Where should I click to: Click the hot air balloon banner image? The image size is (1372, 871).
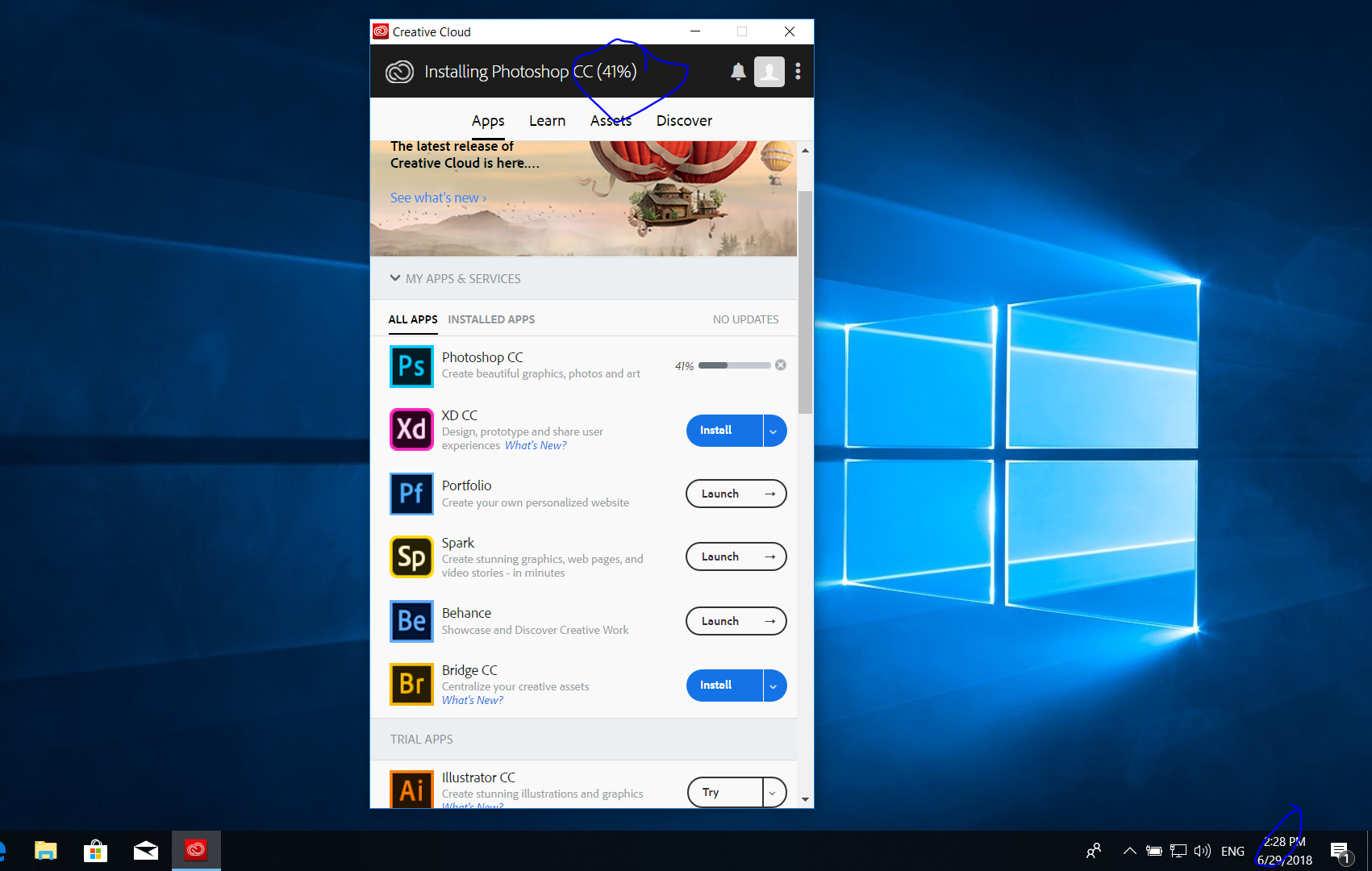pos(583,198)
